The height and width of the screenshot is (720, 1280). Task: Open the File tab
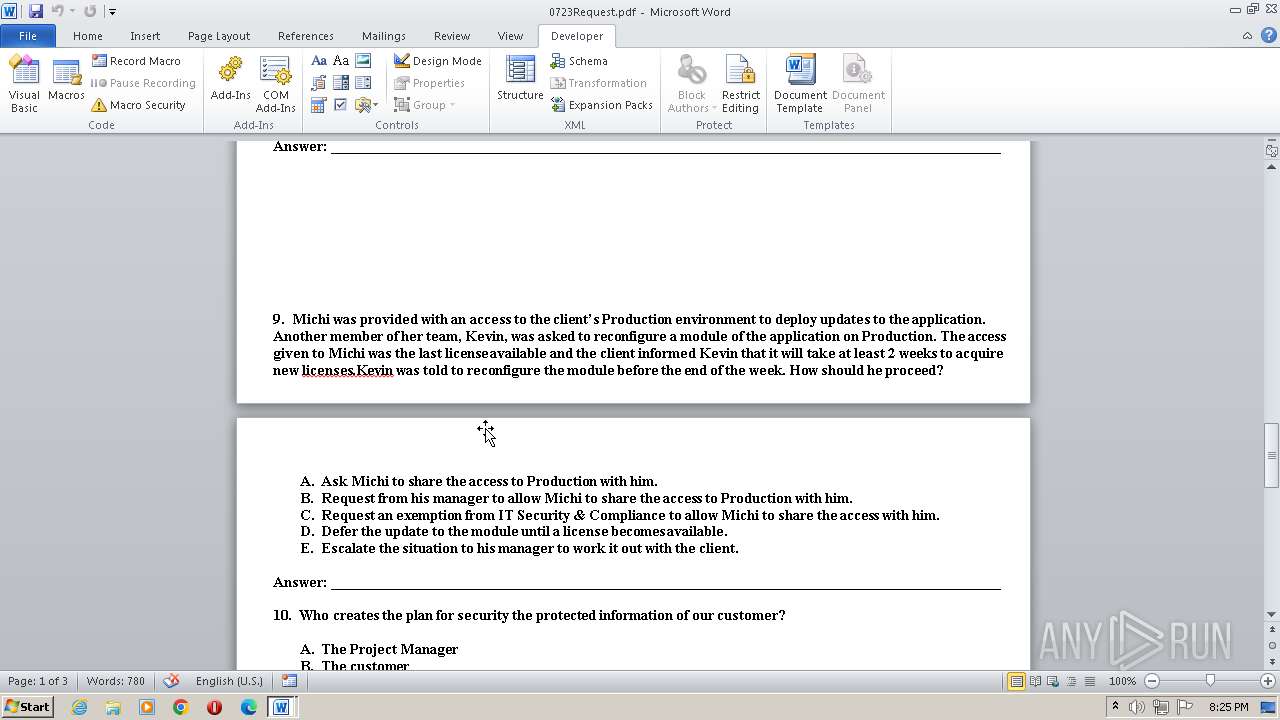click(x=28, y=36)
